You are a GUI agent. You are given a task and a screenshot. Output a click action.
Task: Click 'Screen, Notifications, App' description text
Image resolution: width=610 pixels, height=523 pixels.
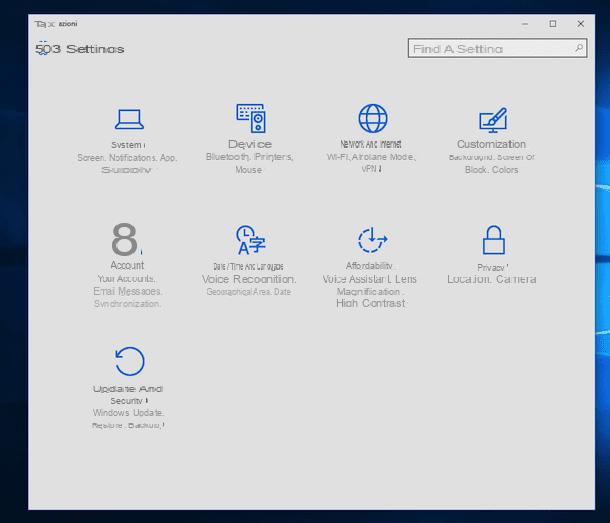(127, 158)
